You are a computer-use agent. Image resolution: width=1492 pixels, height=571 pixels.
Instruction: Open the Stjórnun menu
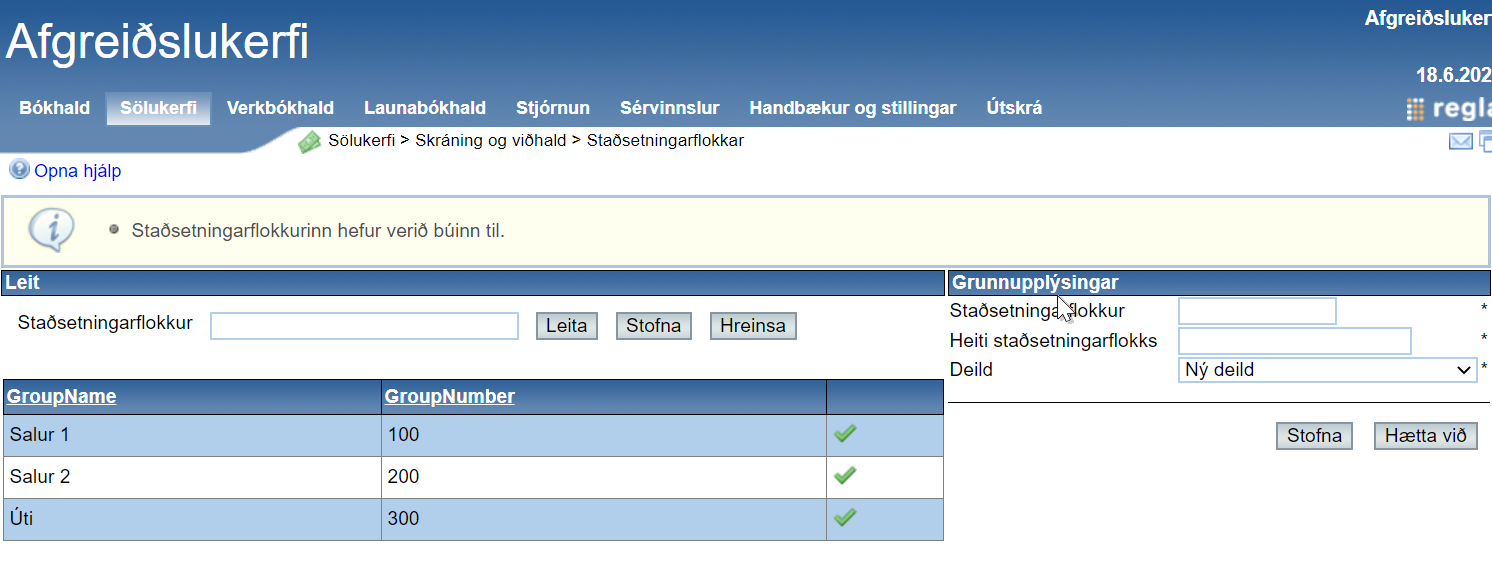pos(553,108)
